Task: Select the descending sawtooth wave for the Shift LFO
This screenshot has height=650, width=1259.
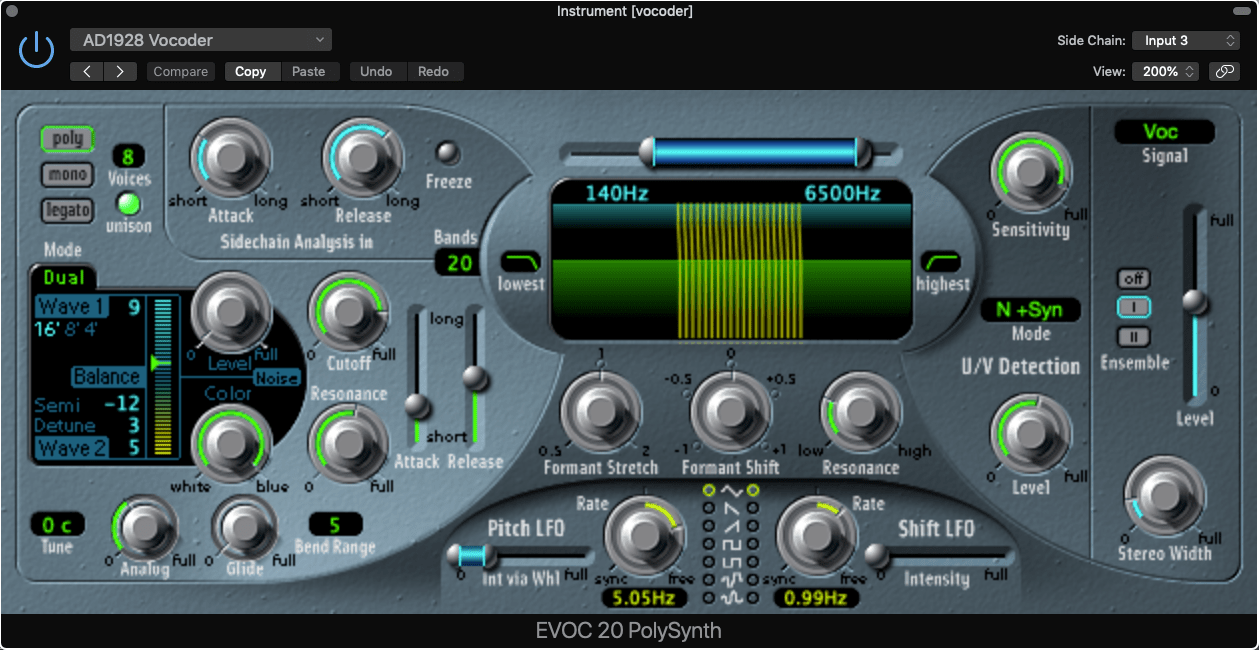Action: click(753, 508)
